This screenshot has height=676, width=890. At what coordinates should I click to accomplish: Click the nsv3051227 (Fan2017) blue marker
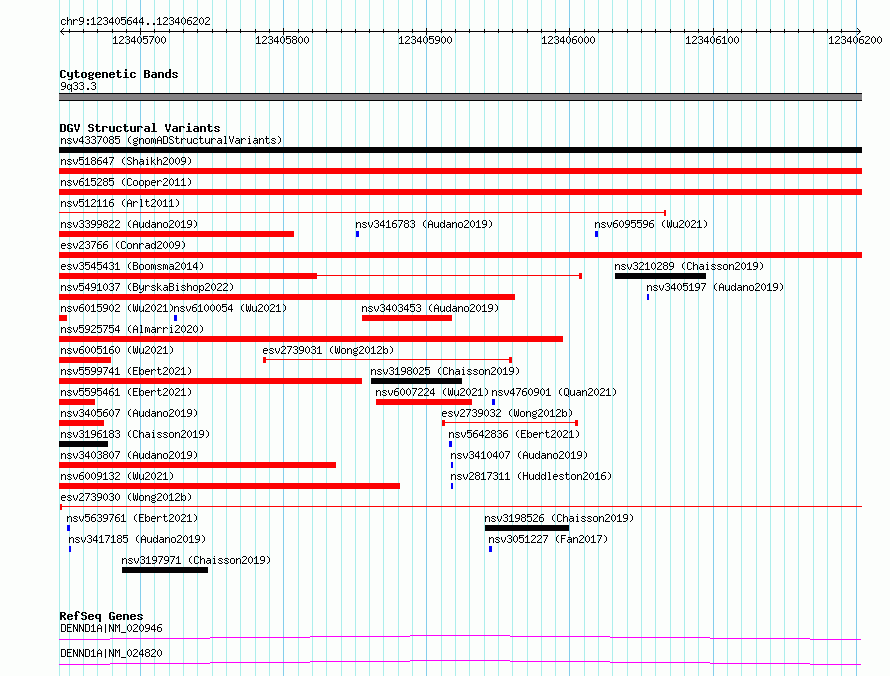point(490,549)
